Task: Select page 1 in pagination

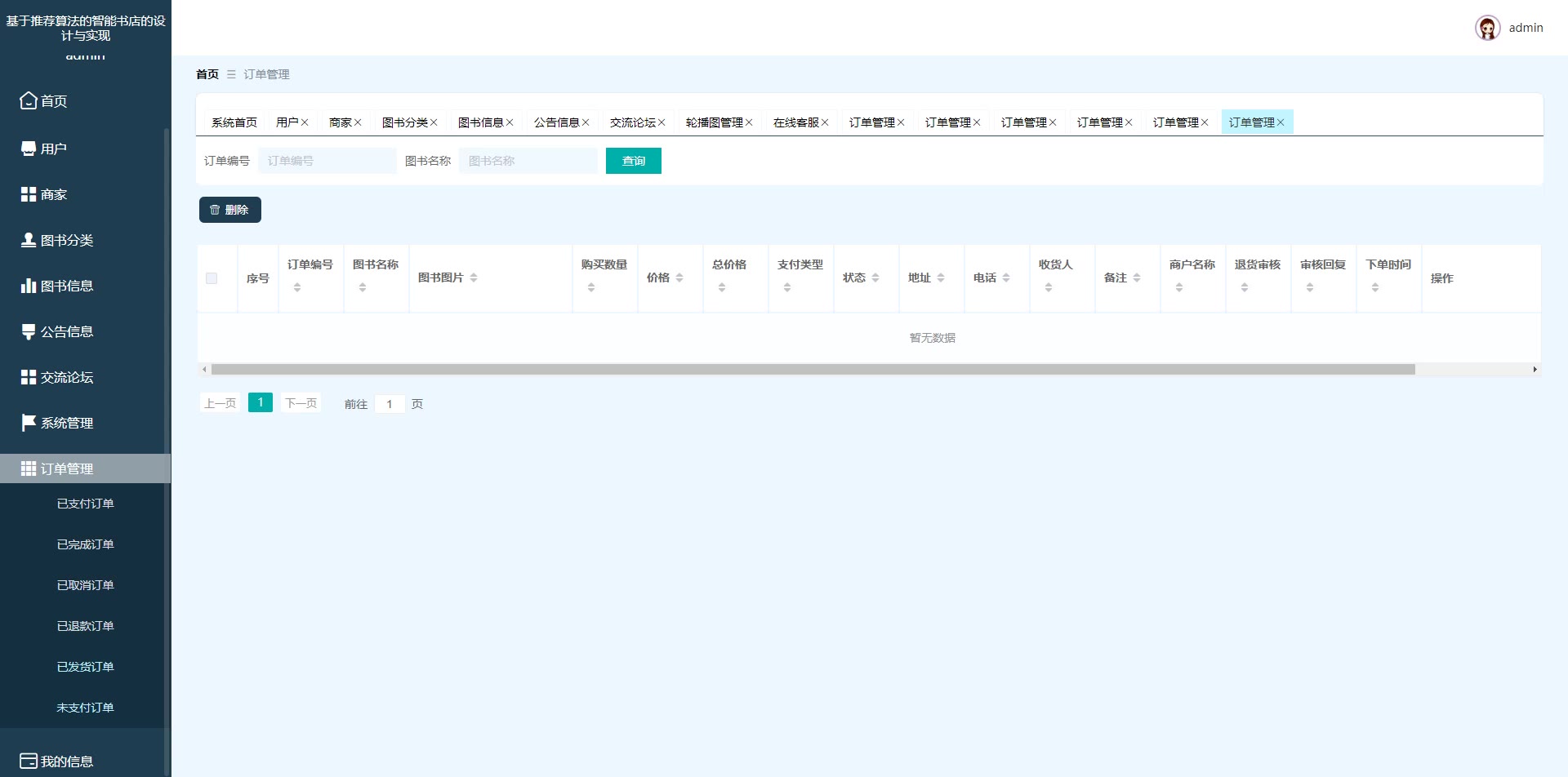Action: 261,402
